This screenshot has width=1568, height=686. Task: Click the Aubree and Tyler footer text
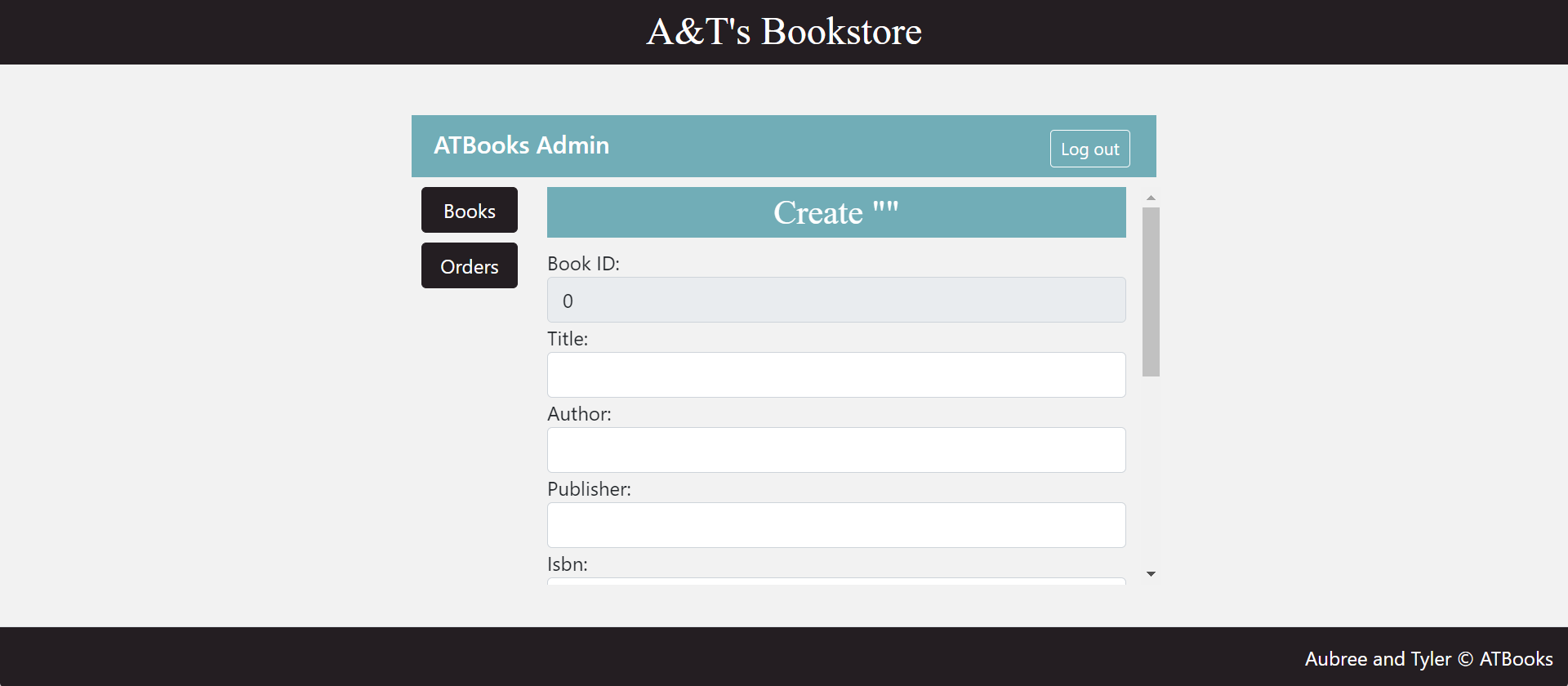pos(1429,659)
